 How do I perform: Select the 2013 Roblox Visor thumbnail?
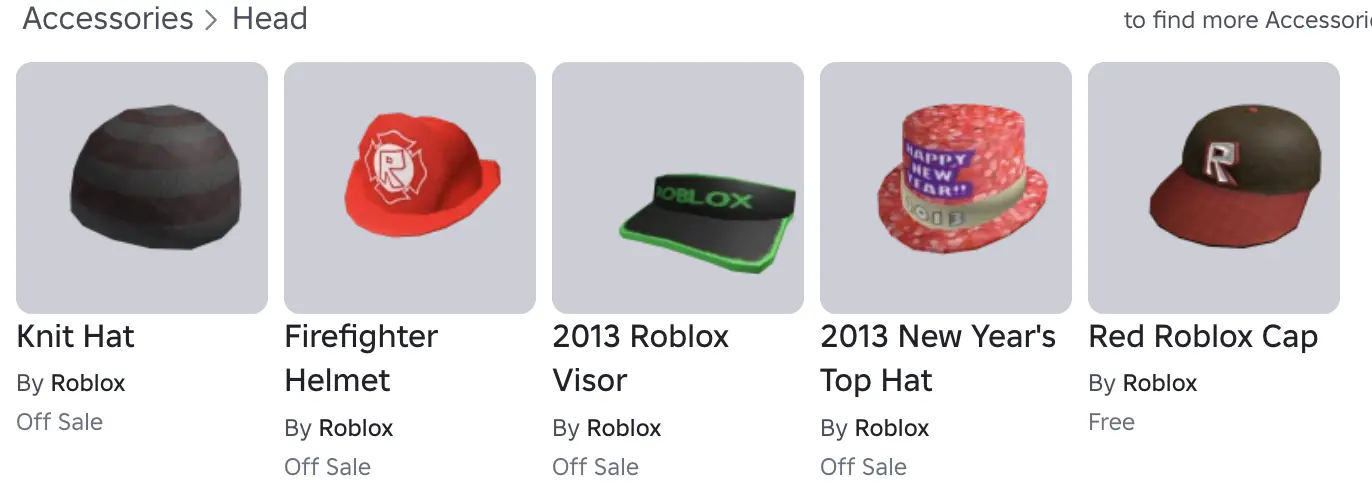point(678,188)
